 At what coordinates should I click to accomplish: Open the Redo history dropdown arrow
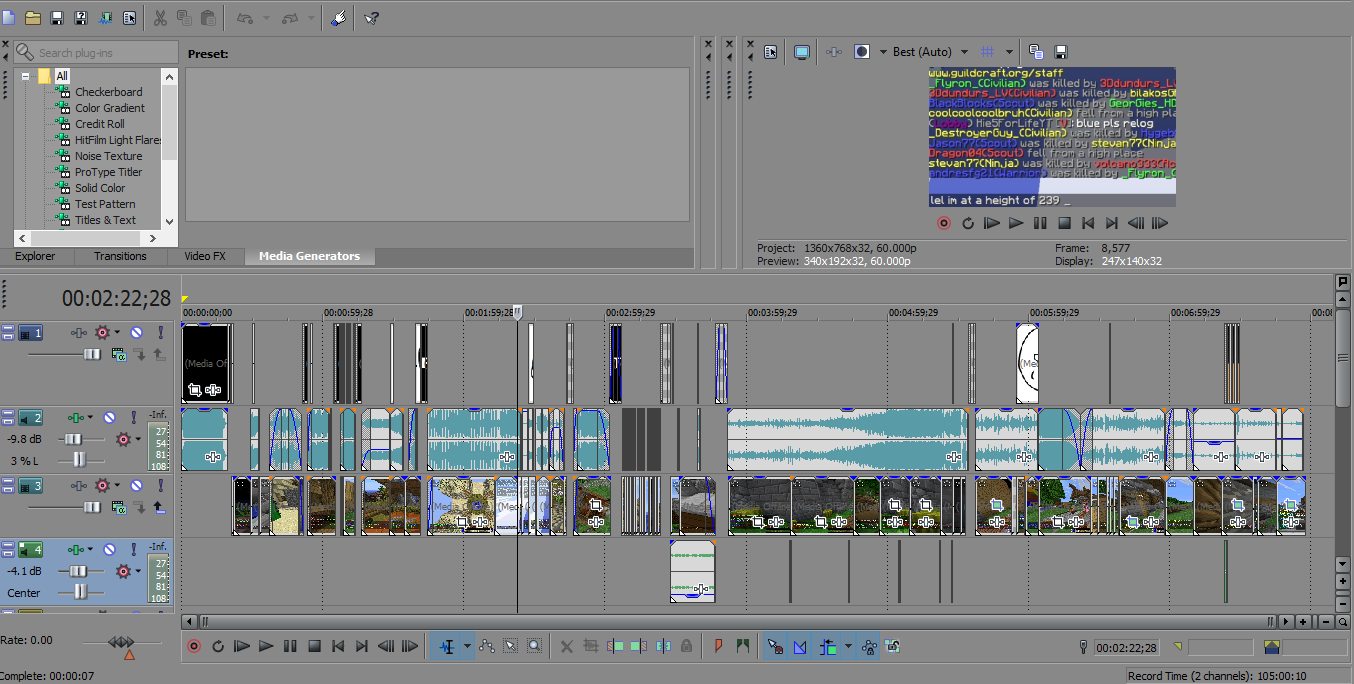311,19
